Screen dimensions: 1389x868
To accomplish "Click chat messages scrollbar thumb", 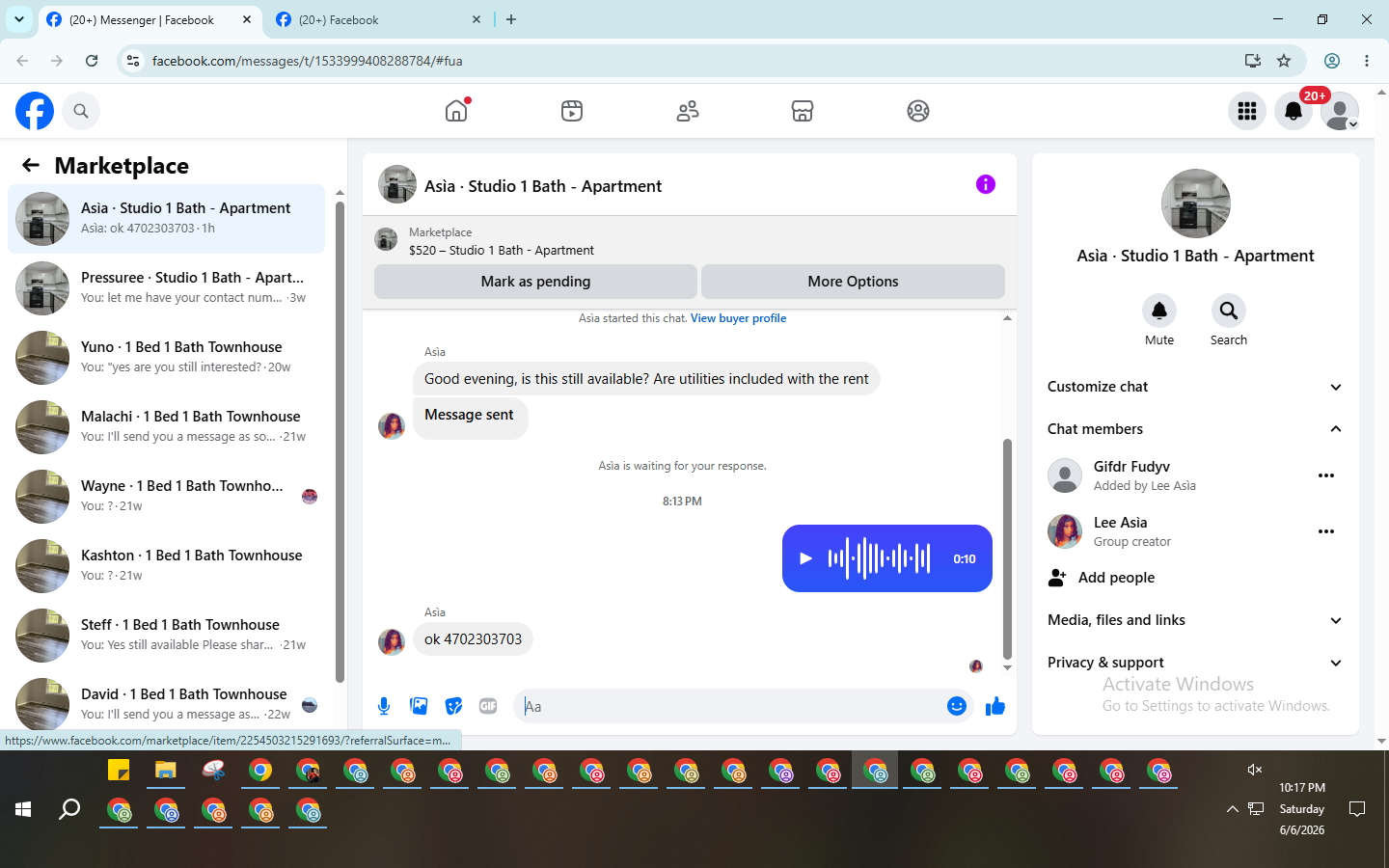I will [1007, 548].
